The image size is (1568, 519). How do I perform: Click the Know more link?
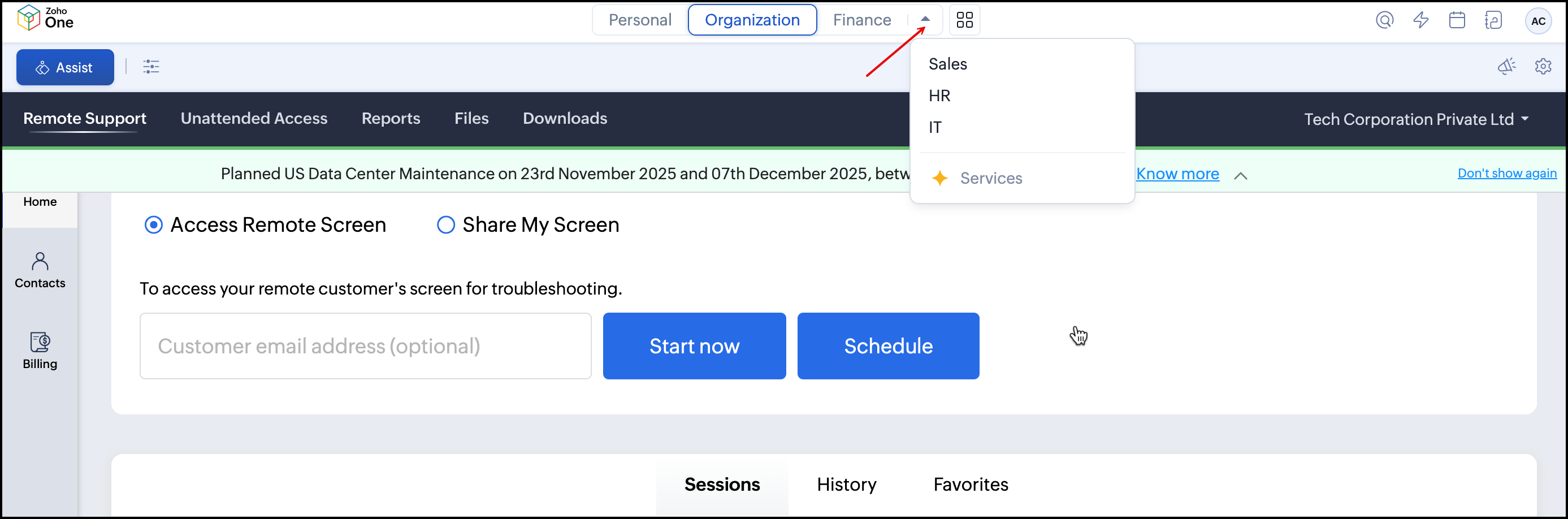[x=1177, y=174]
